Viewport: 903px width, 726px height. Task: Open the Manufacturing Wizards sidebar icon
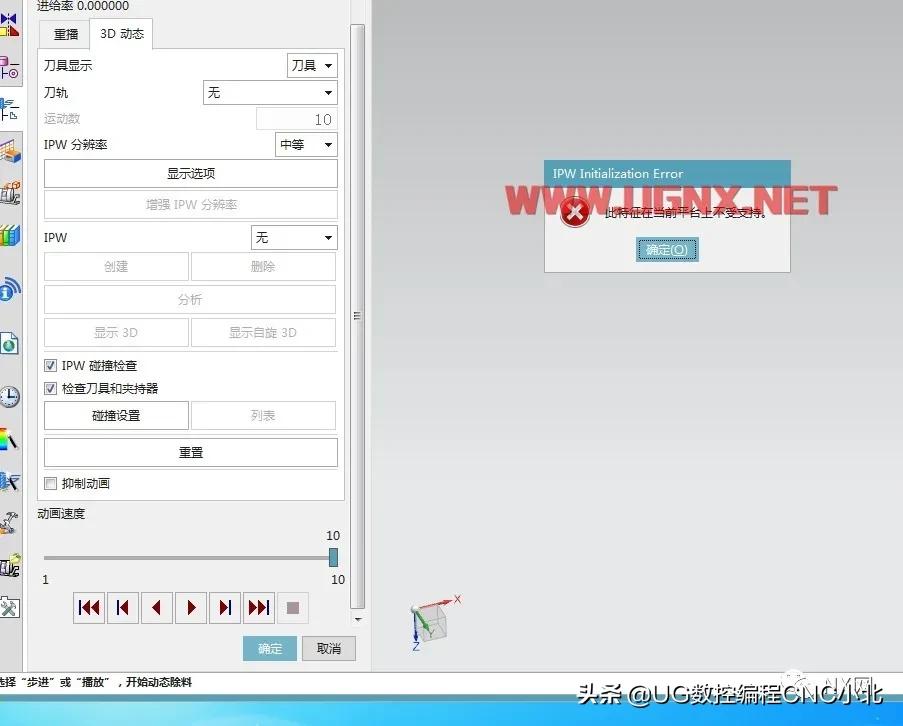pos(9,523)
